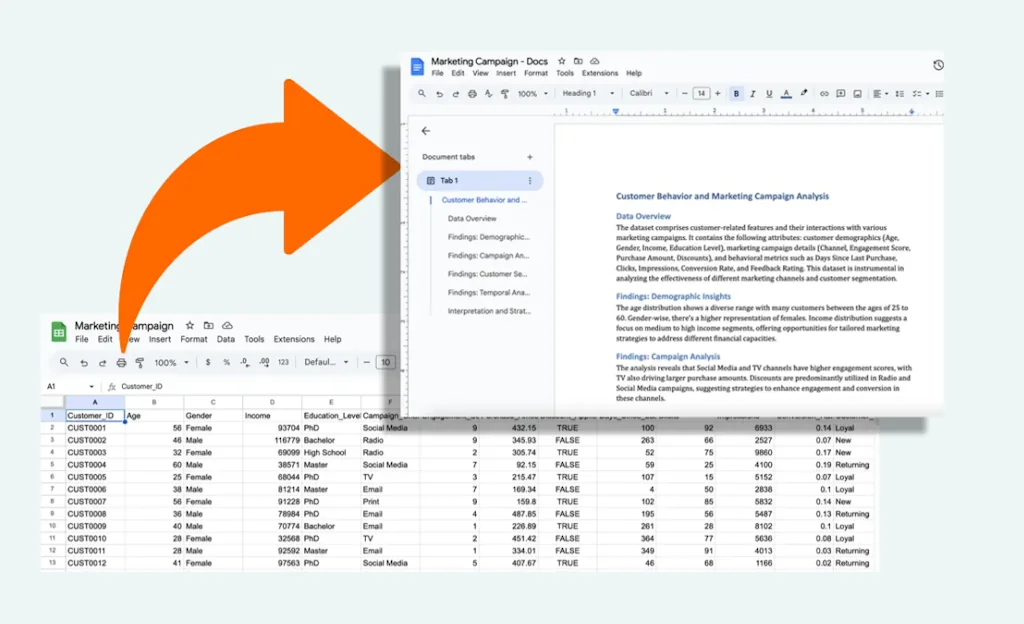Star the Marketing Campaign Docs document
Screen dimensions: 1024x624
click(562, 61)
